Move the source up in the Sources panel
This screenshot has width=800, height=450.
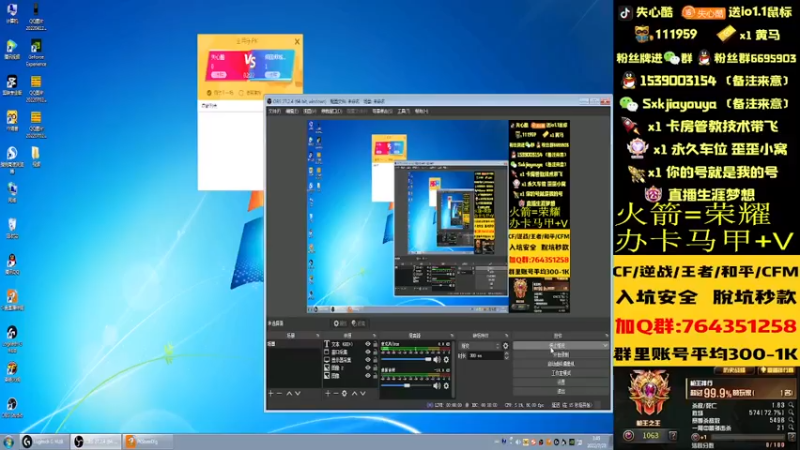[355, 393]
